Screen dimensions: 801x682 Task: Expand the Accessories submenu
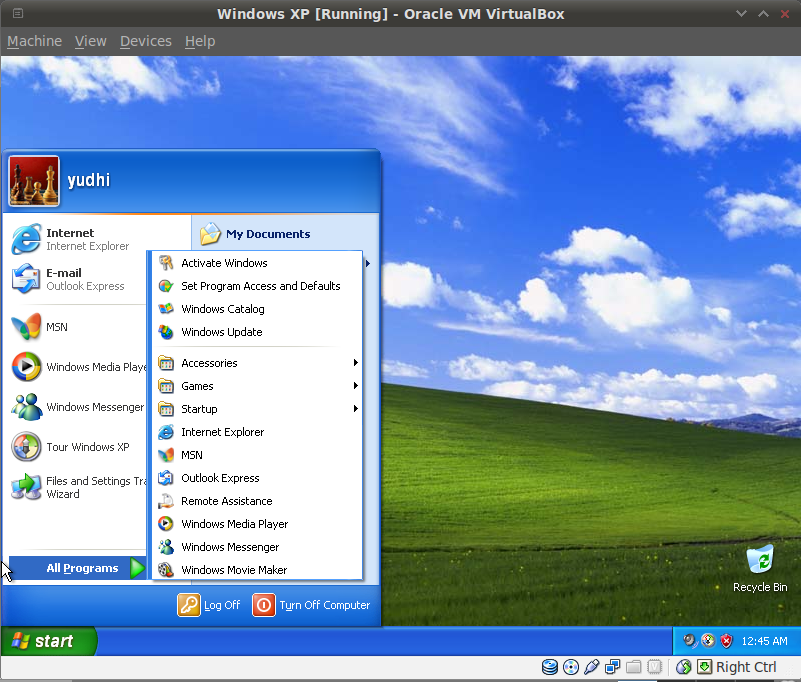(x=257, y=363)
